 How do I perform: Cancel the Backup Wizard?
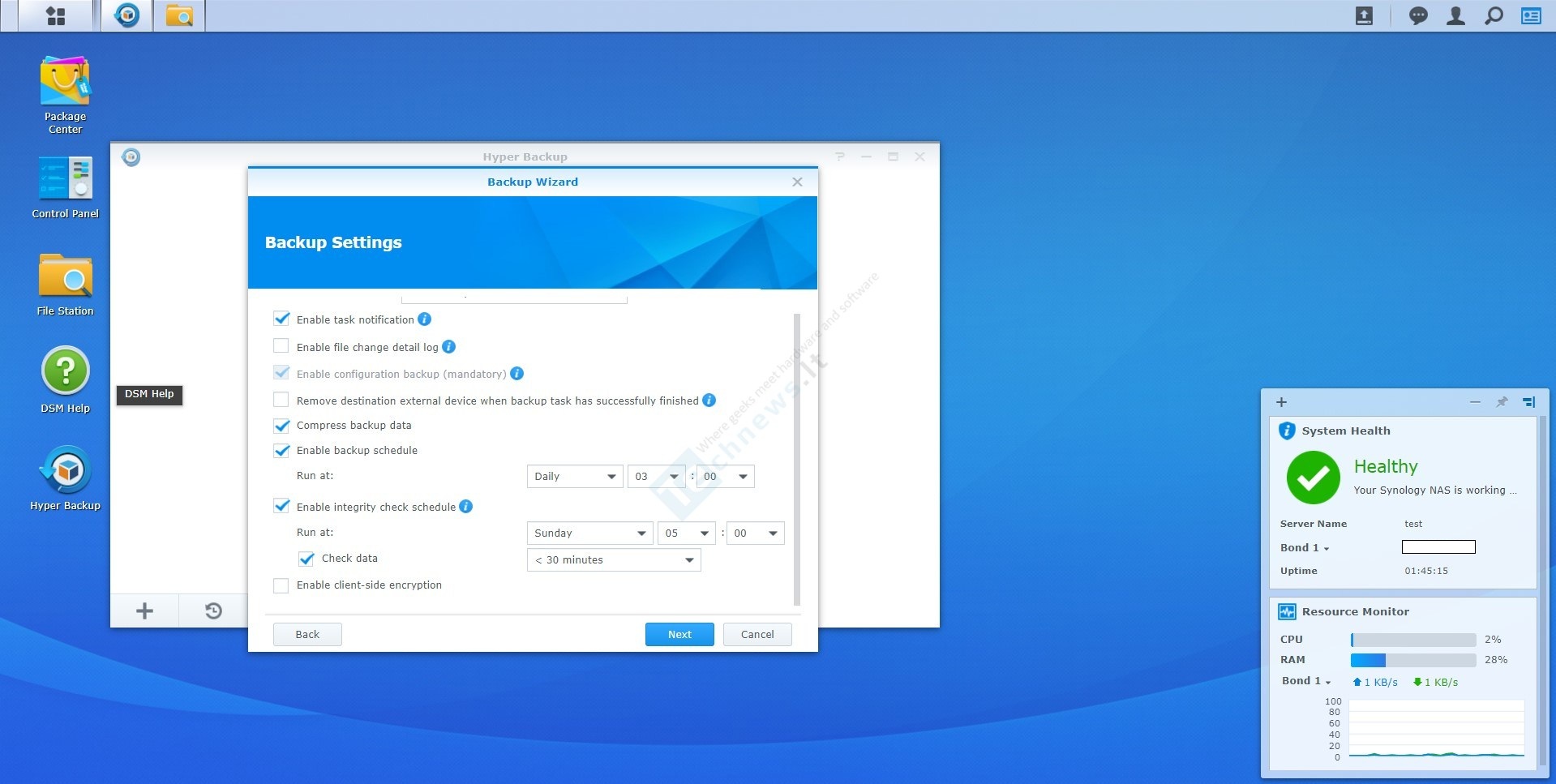[x=757, y=635]
